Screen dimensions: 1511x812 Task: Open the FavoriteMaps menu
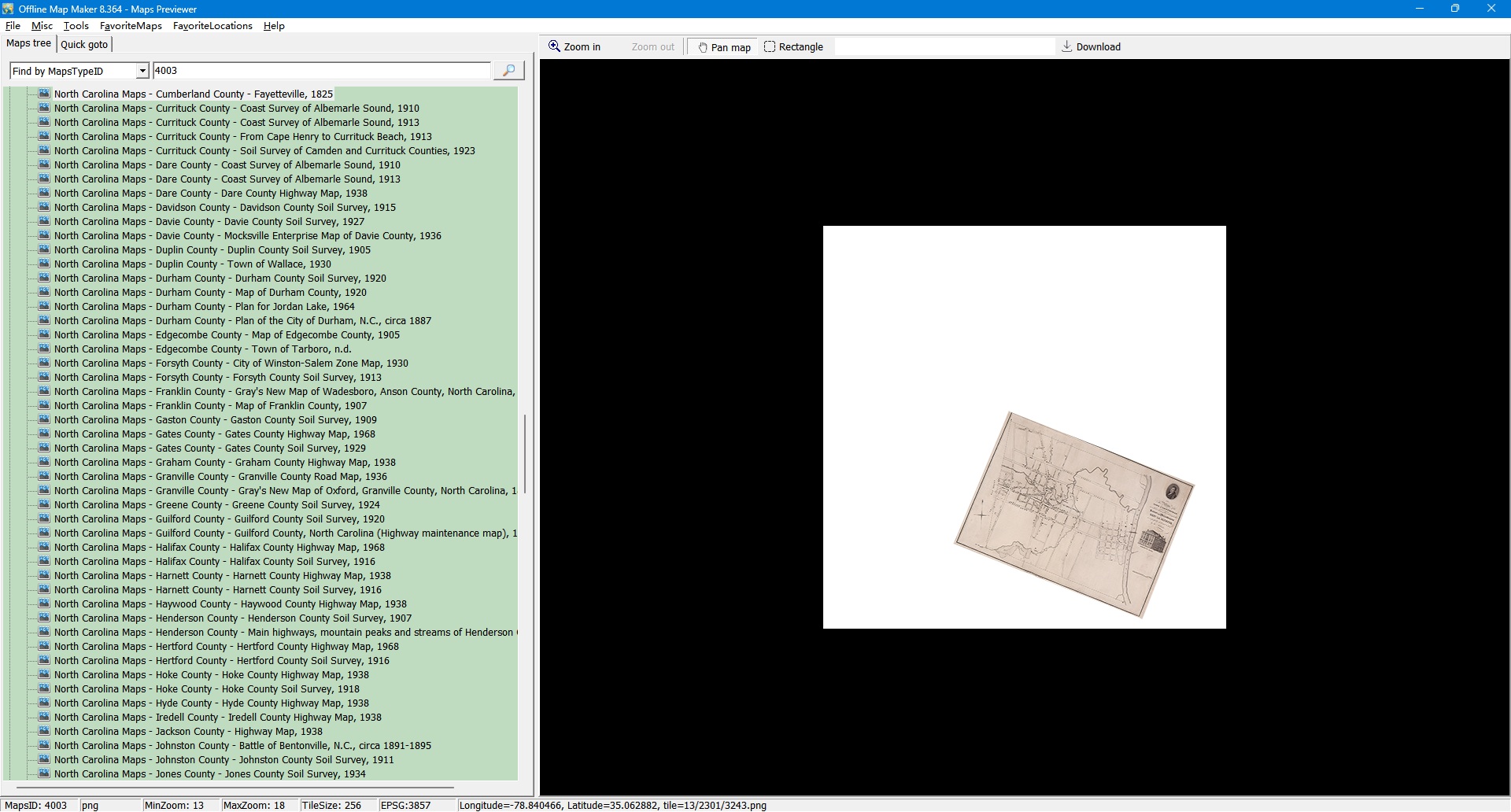click(131, 26)
